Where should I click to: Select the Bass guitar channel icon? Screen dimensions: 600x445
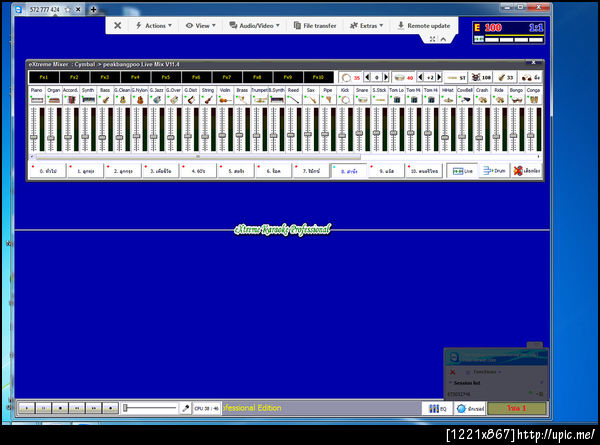pyautogui.click(x=105, y=100)
